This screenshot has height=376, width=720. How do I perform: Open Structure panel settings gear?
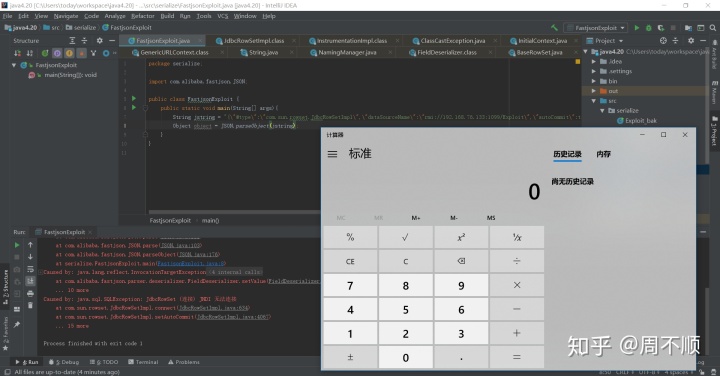(99, 40)
